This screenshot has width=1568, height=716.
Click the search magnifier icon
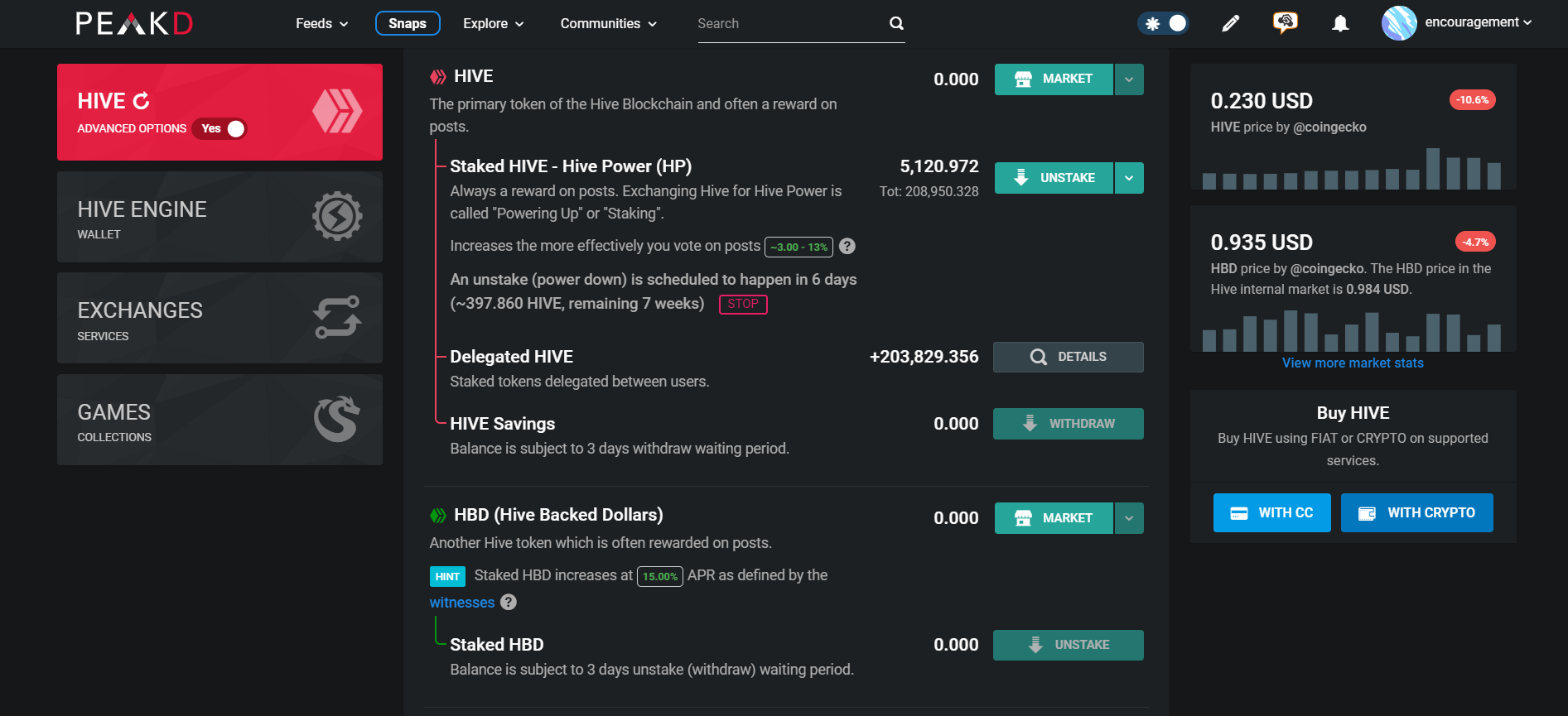[x=896, y=23]
